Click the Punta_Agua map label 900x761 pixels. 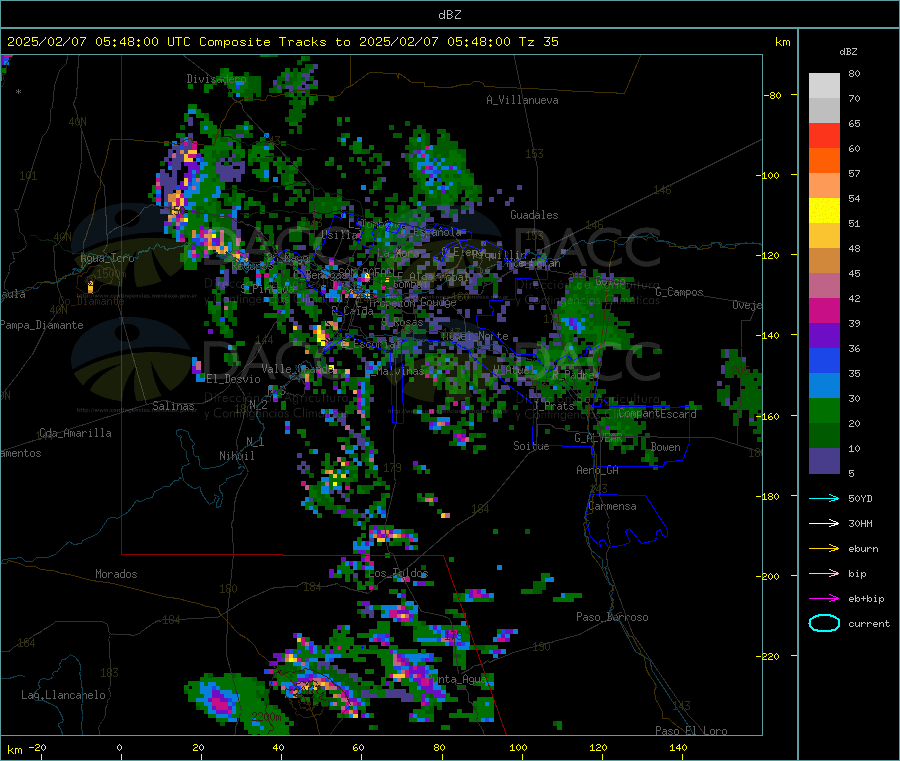point(457,679)
